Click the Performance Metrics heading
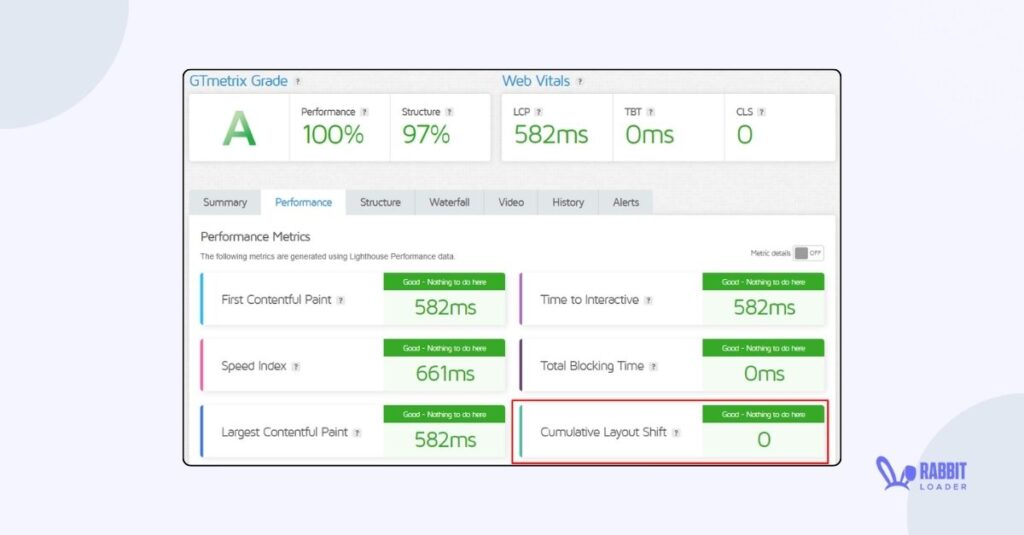 pos(255,236)
